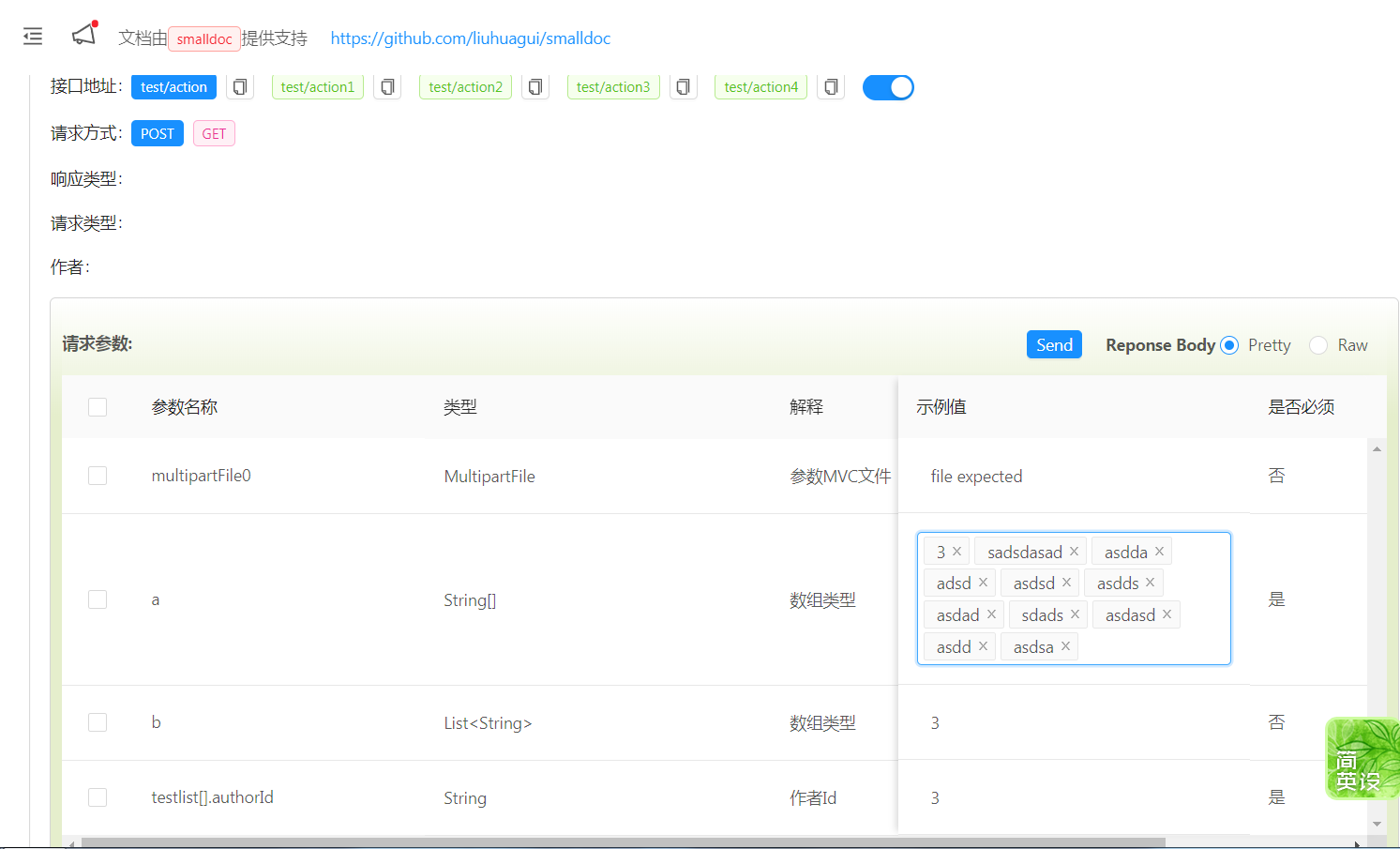The image size is (1400, 849).
Task: Remove the sadsdasad example value tag
Action: pyautogui.click(x=1074, y=551)
